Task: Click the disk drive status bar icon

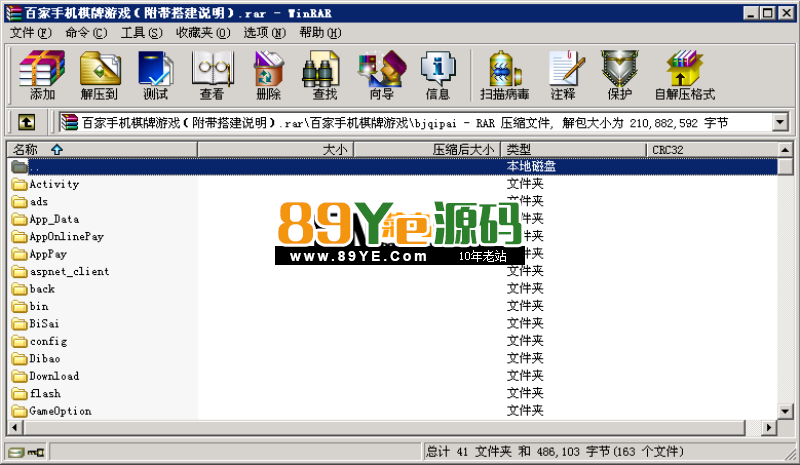Action: 16,452
